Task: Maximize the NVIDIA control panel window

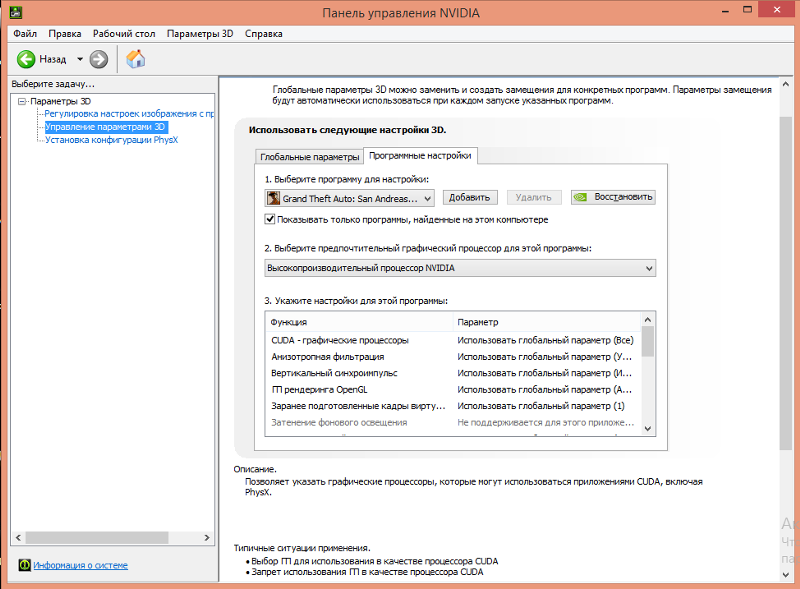Action: click(x=747, y=10)
